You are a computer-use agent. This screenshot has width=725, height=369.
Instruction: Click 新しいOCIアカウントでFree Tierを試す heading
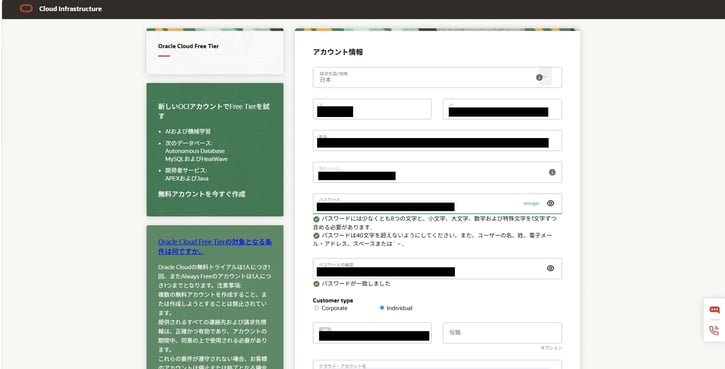point(214,111)
